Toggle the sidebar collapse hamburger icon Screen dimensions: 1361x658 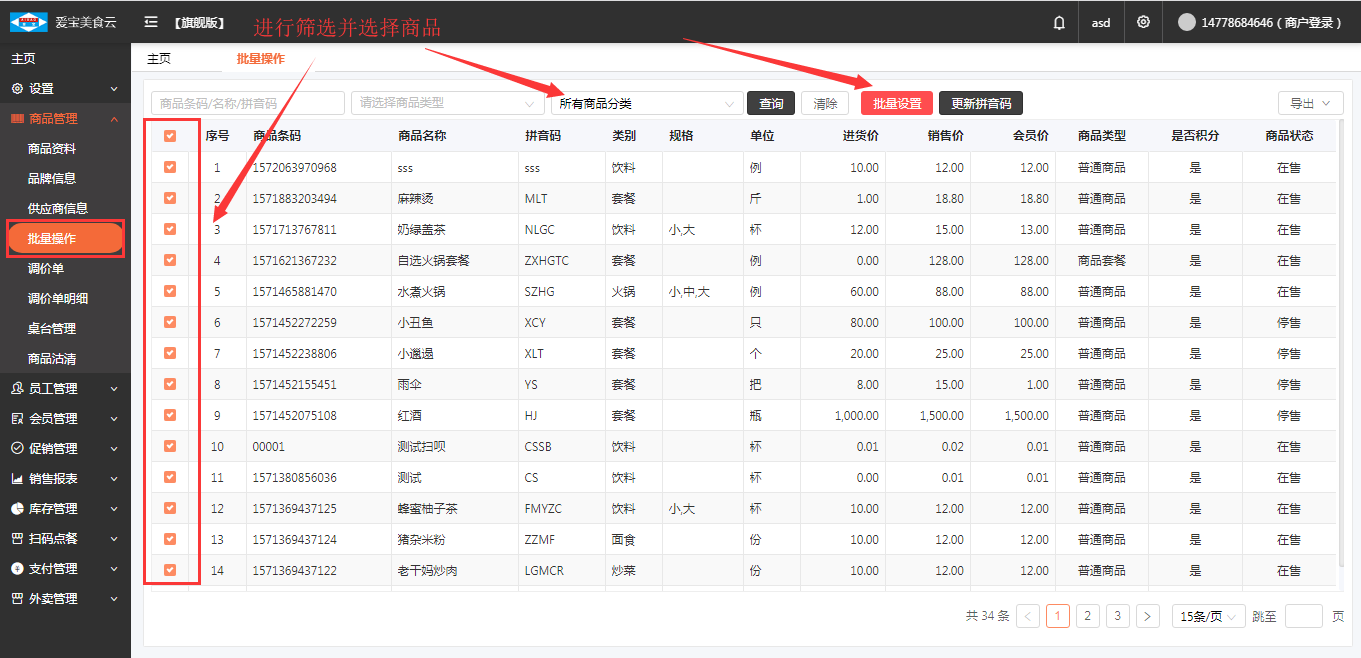click(151, 22)
